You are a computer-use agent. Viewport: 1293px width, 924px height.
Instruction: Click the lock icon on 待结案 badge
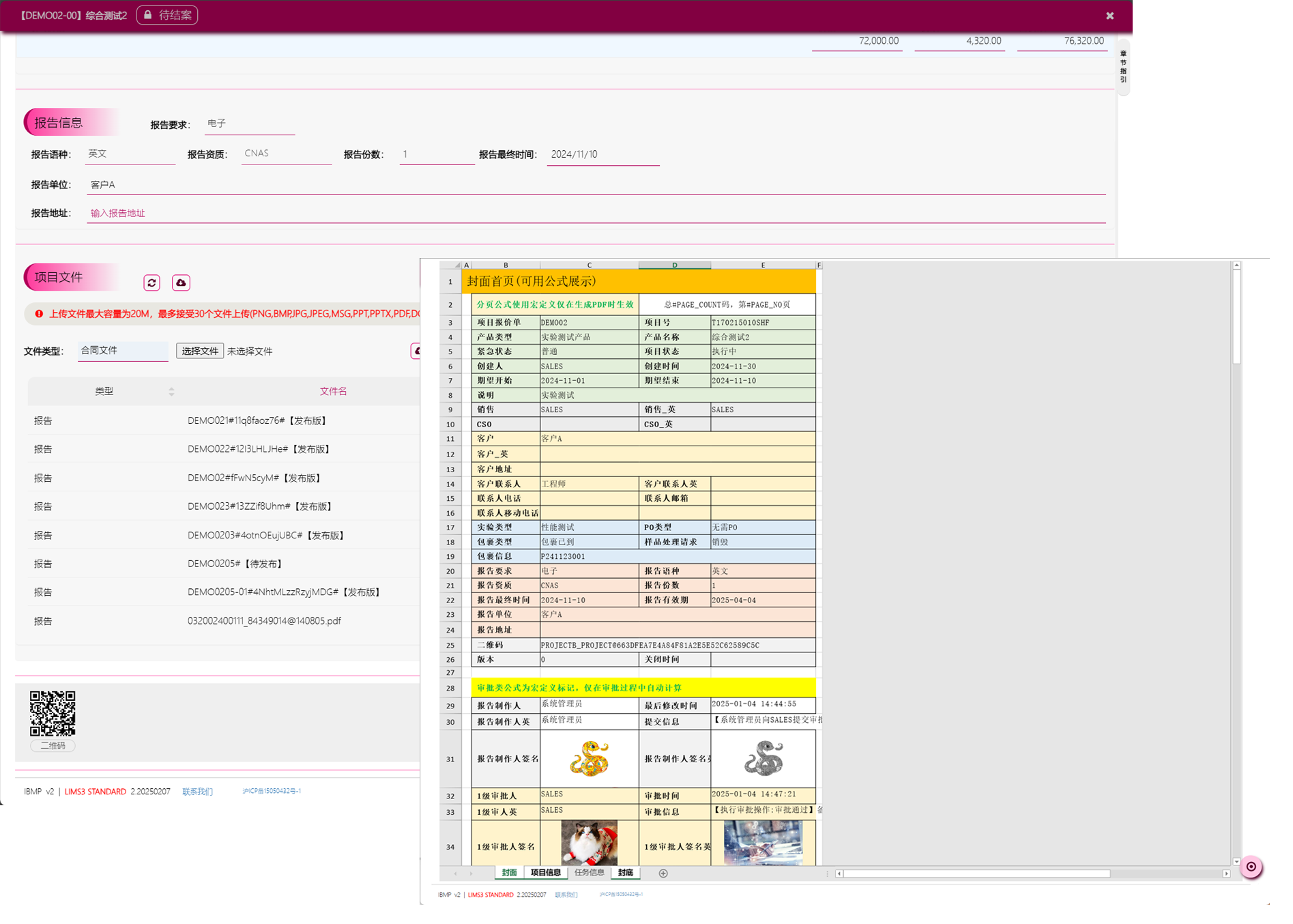[148, 15]
